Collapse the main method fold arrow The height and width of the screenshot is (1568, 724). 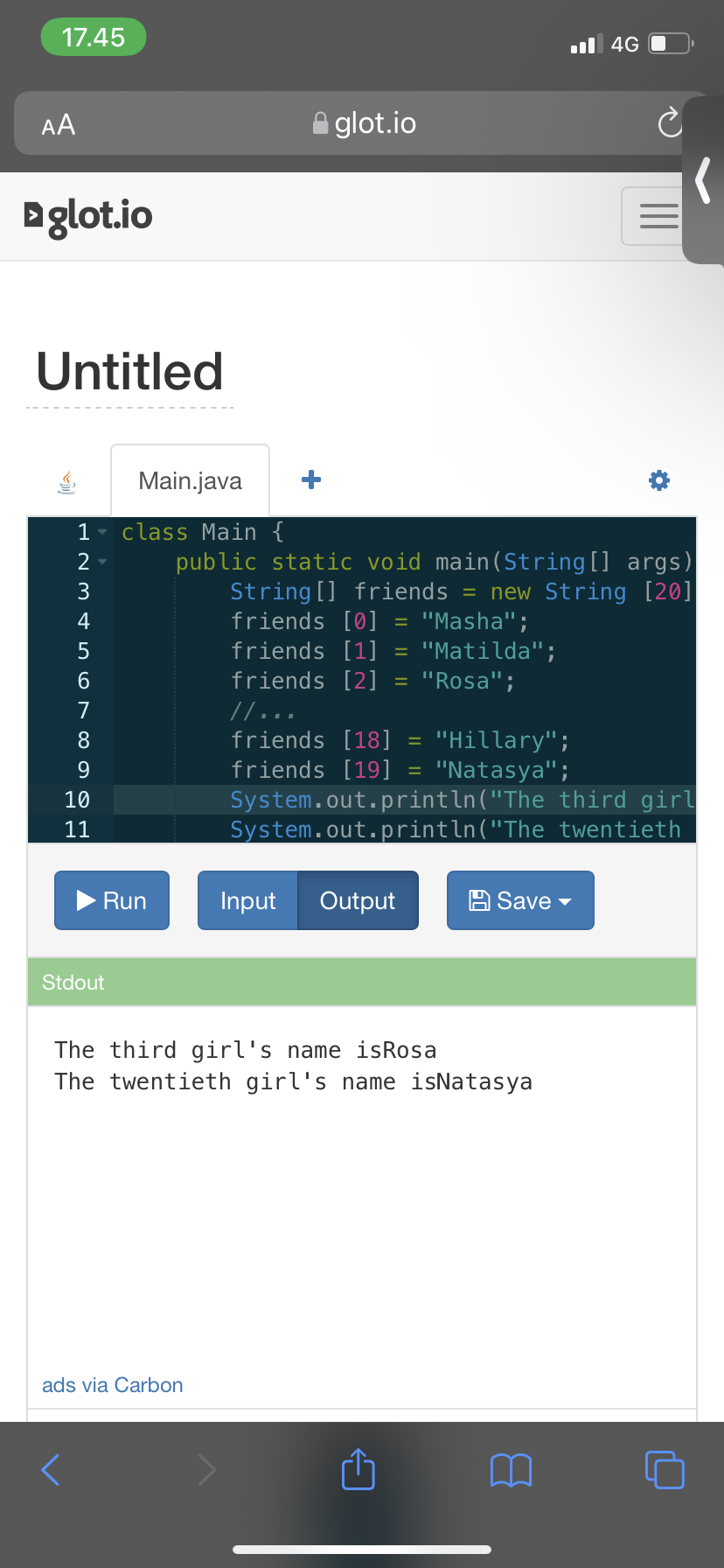pyautogui.click(x=102, y=562)
